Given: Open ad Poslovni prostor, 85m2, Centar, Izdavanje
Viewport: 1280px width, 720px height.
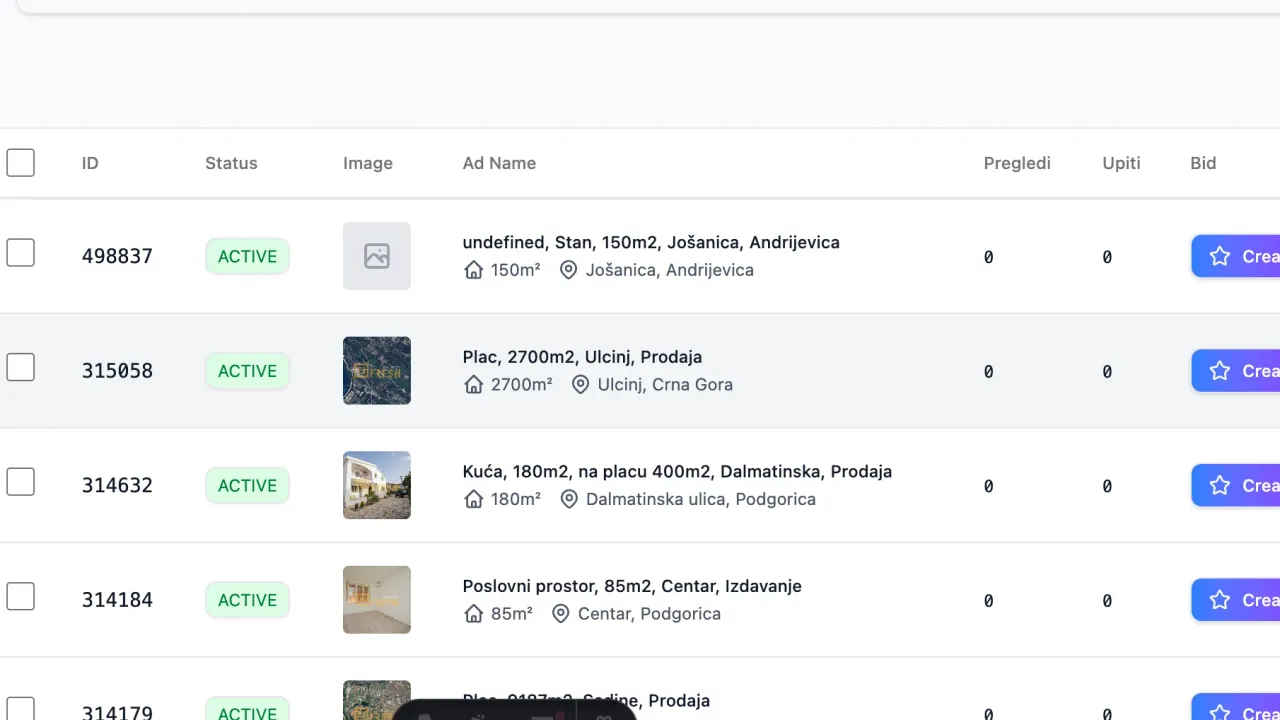Looking at the screenshot, I should pyautogui.click(x=632, y=586).
